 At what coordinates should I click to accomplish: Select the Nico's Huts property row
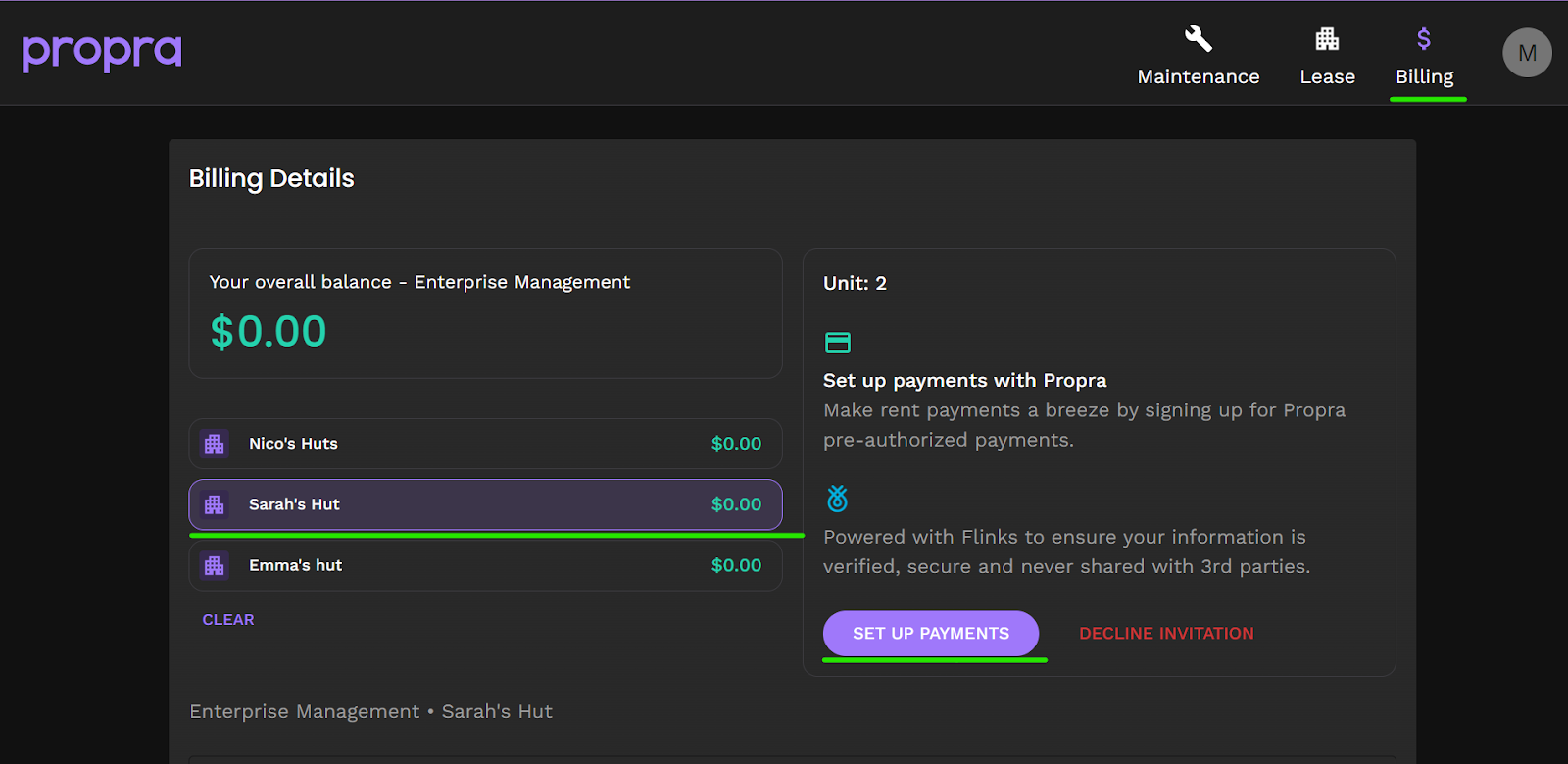tap(485, 444)
